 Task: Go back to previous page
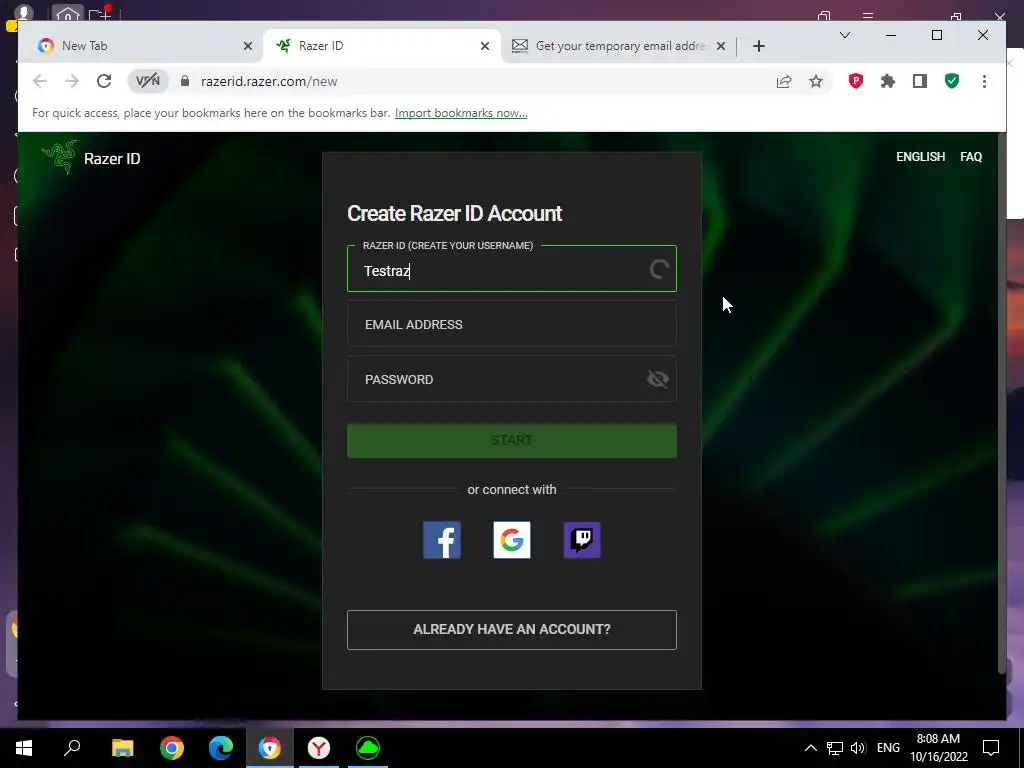[x=40, y=81]
